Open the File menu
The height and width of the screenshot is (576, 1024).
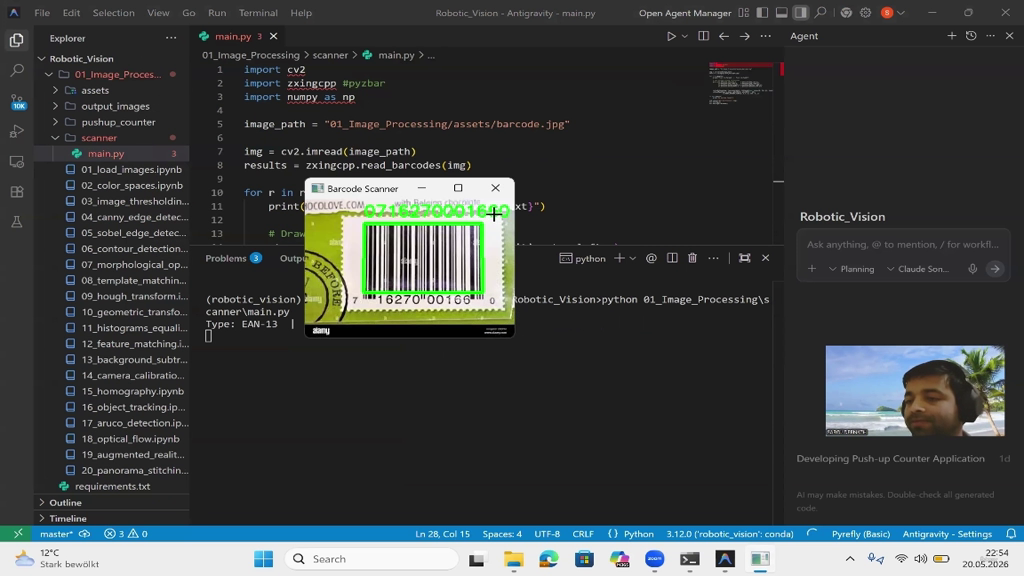(x=42, y=12)
